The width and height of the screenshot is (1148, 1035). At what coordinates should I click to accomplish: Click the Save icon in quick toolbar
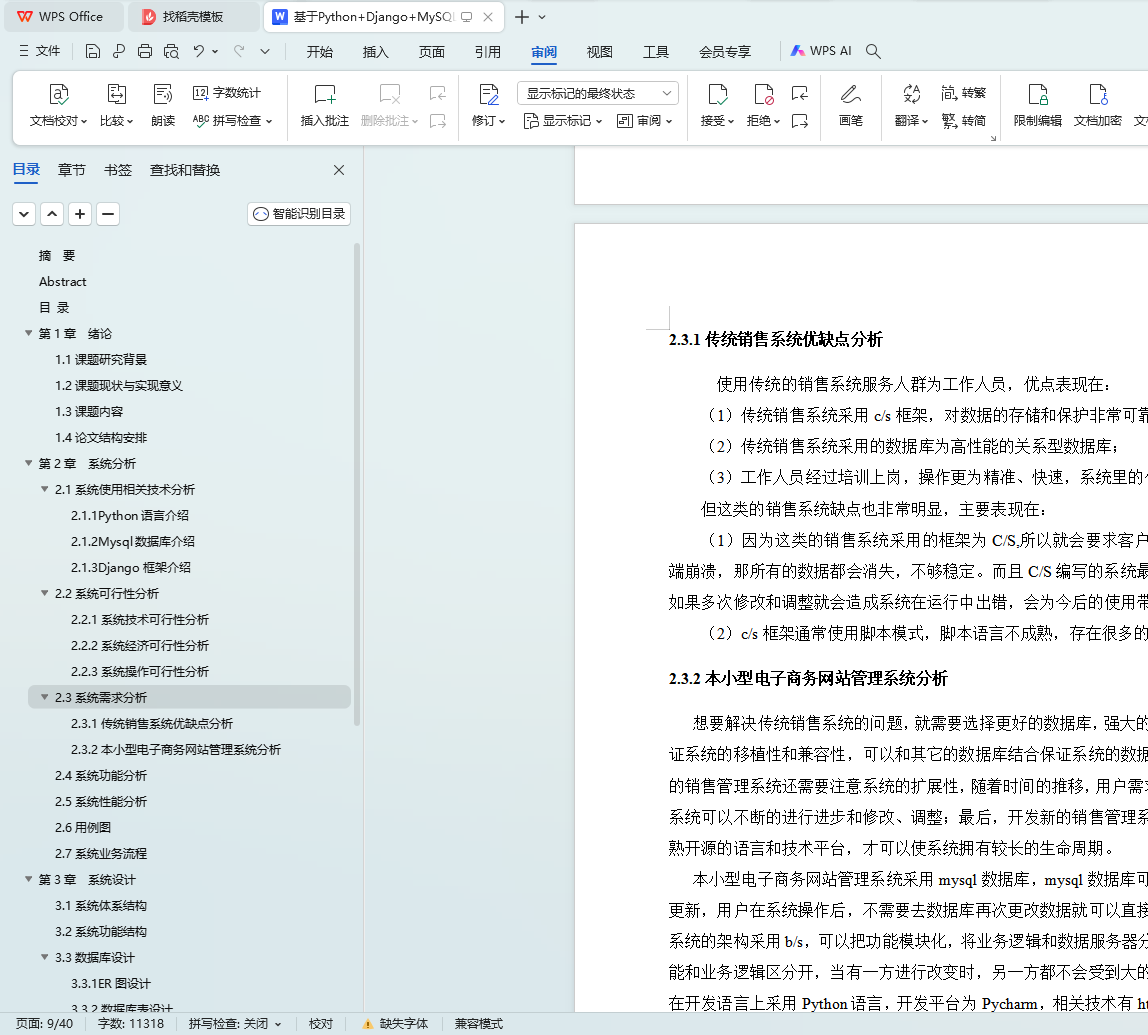[x=92, y=51]
